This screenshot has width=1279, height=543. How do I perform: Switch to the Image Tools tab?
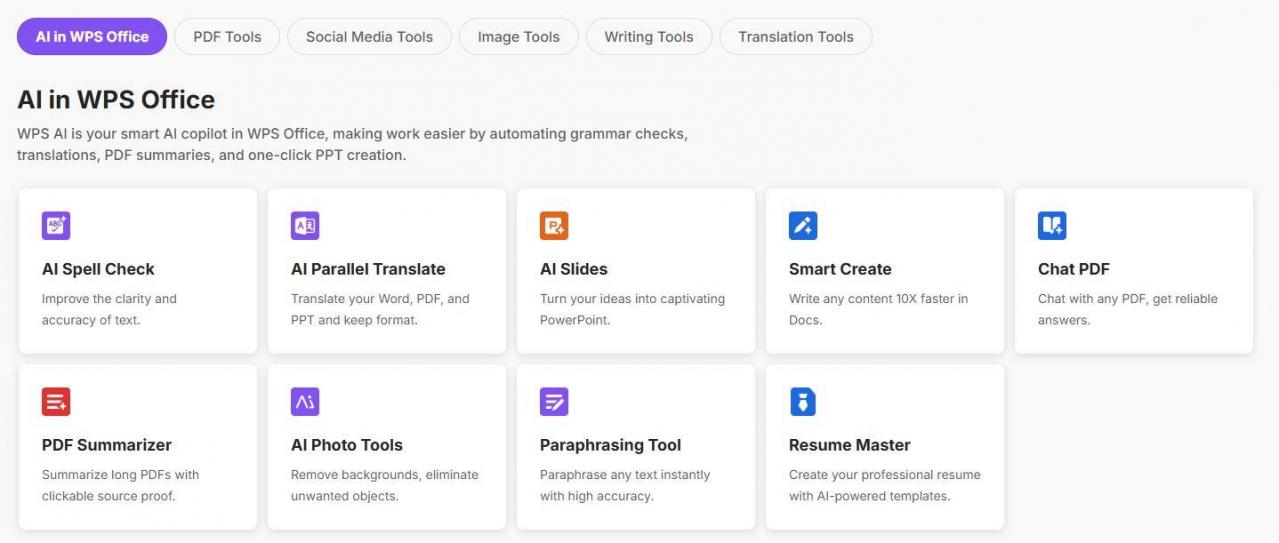point(518,37)
